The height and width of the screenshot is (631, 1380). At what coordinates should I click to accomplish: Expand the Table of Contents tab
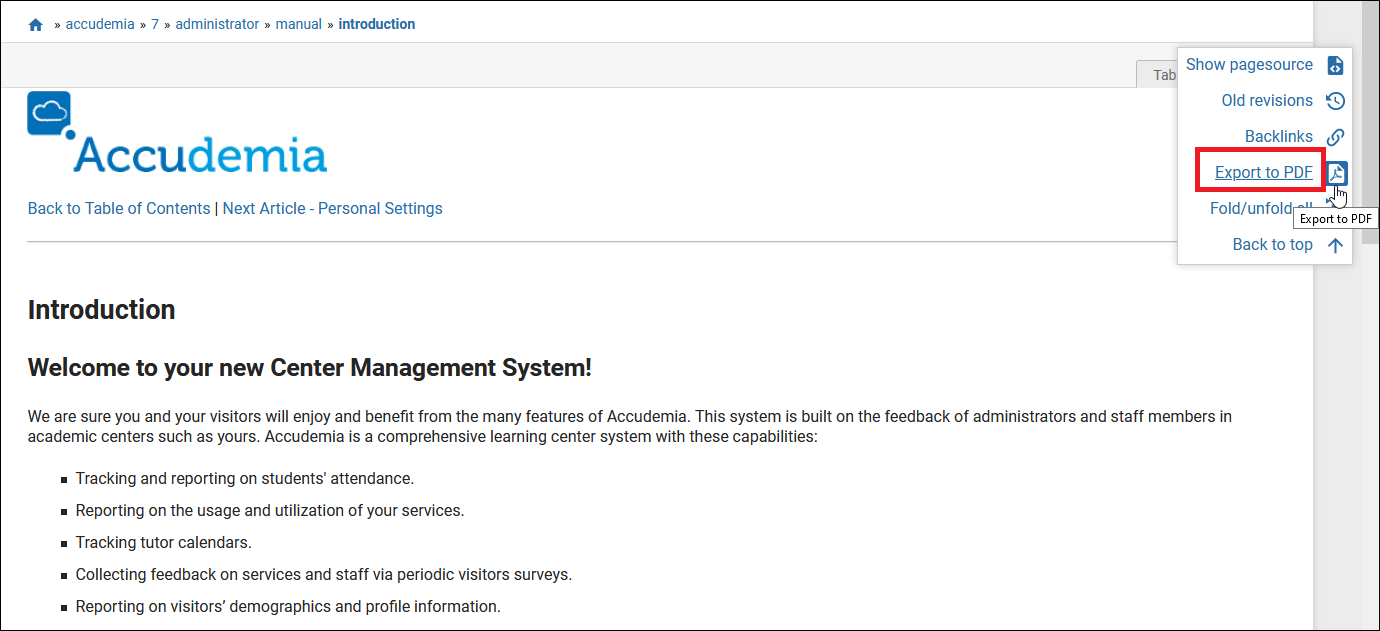click(1157, 74)
